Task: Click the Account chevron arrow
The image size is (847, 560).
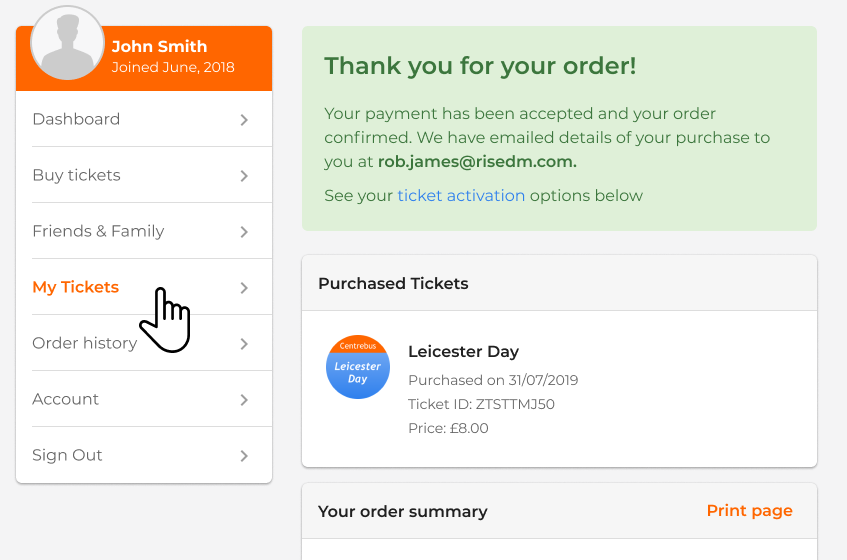Action: tap(244, 400)
